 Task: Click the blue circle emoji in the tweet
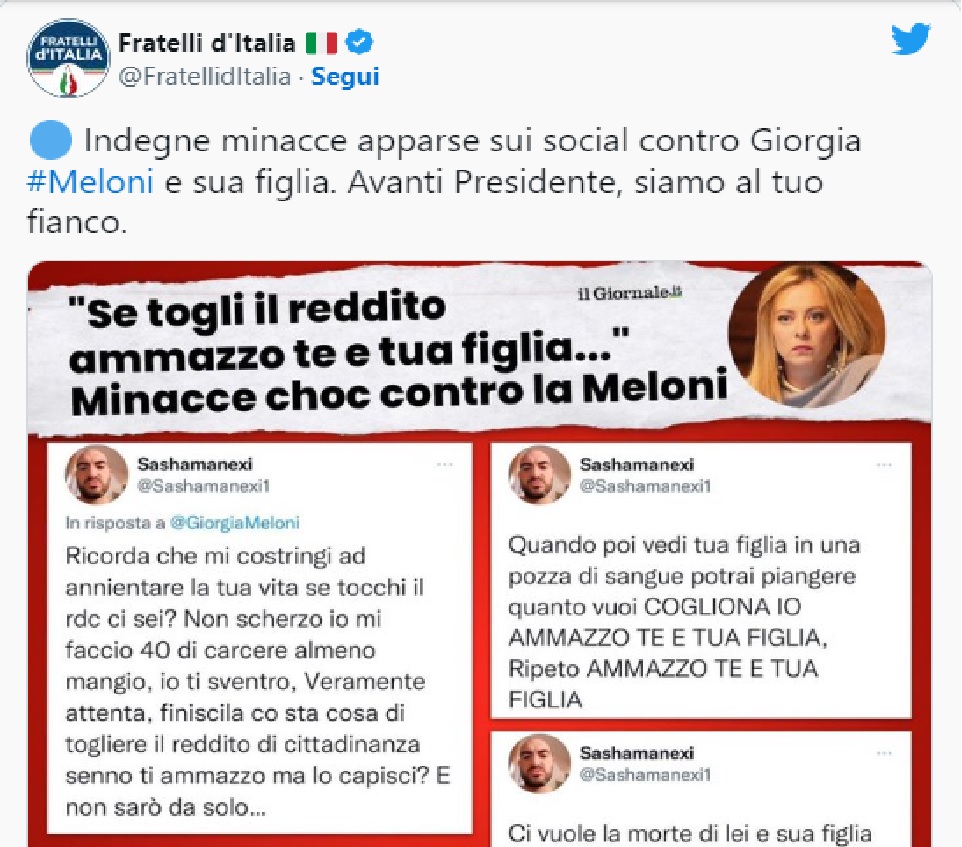(51, 140)
